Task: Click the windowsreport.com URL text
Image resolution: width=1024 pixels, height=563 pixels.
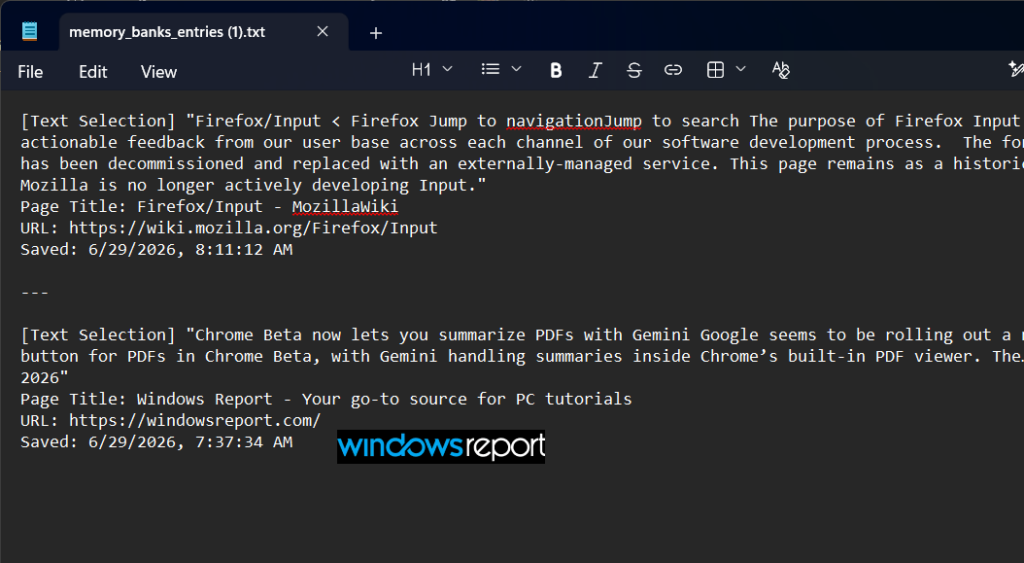Action: point(195,421)
